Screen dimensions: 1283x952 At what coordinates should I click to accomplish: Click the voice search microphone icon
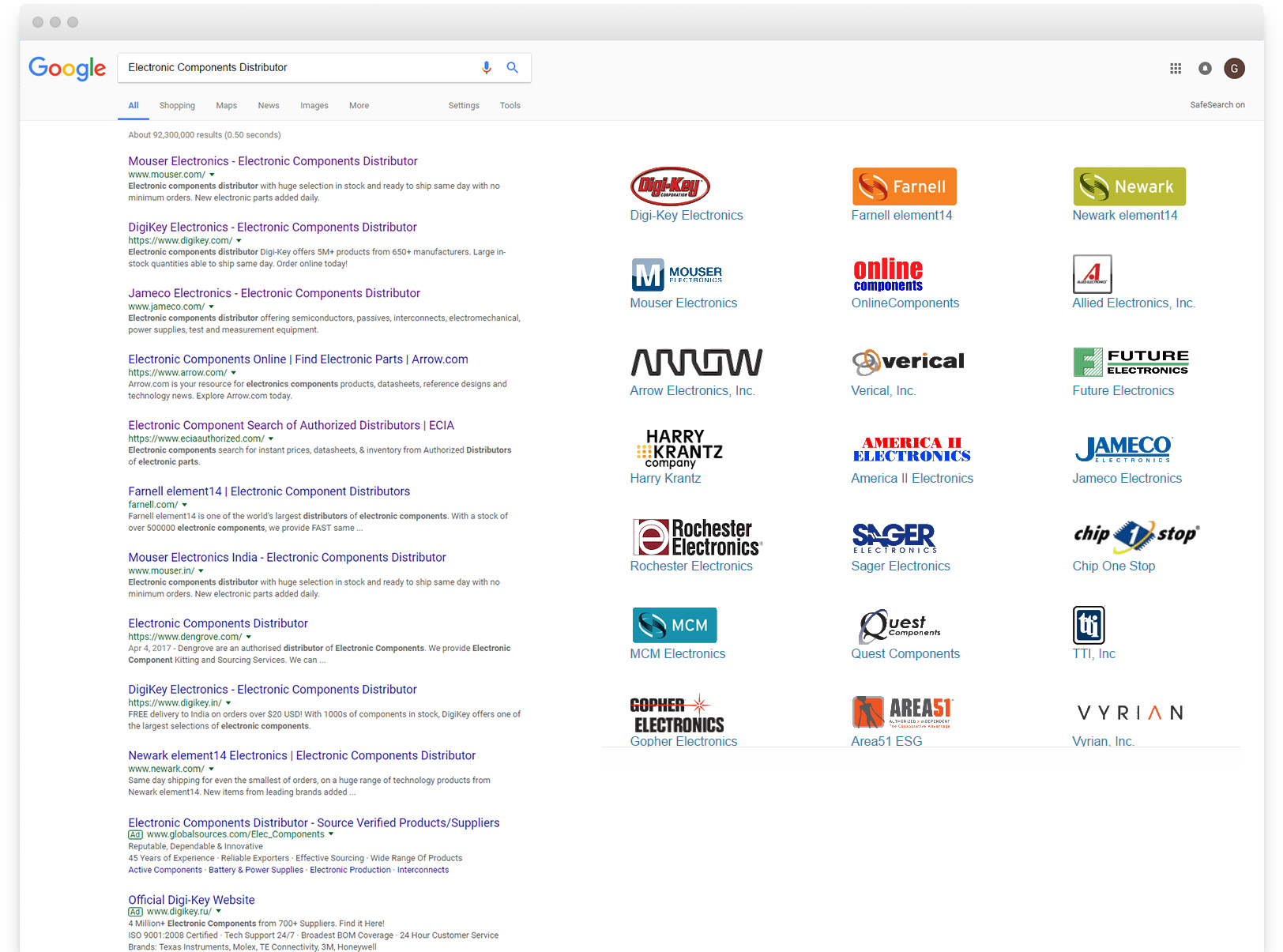[x=487, y=68]
